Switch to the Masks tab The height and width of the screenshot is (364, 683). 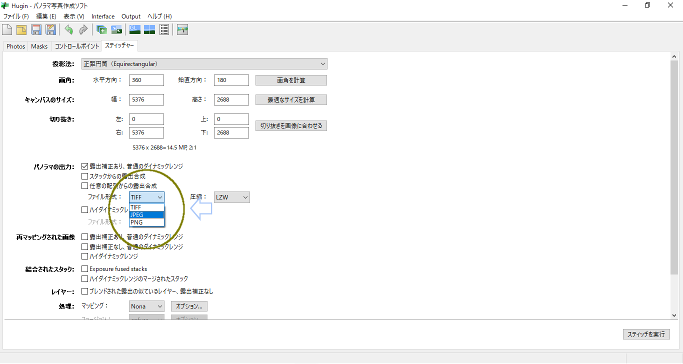pyautogui.click(x=39, y=46)
